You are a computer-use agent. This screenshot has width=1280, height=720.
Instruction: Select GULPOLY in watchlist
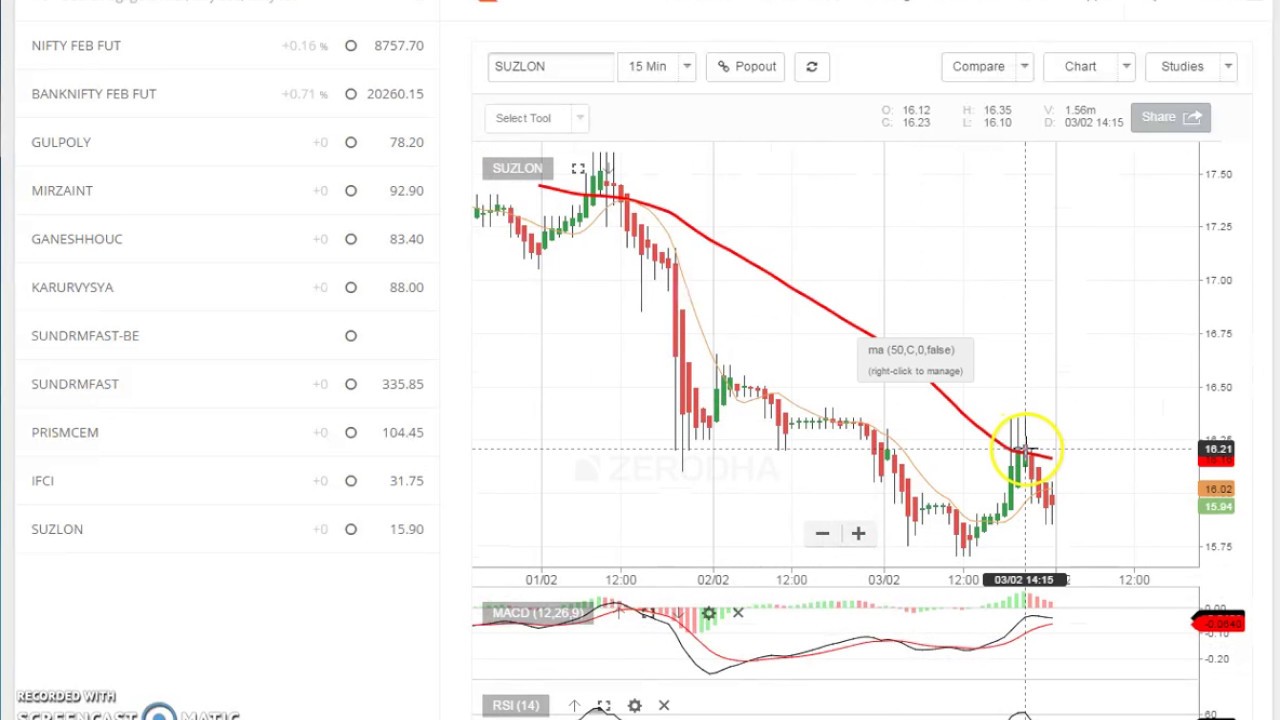point(61,142)
